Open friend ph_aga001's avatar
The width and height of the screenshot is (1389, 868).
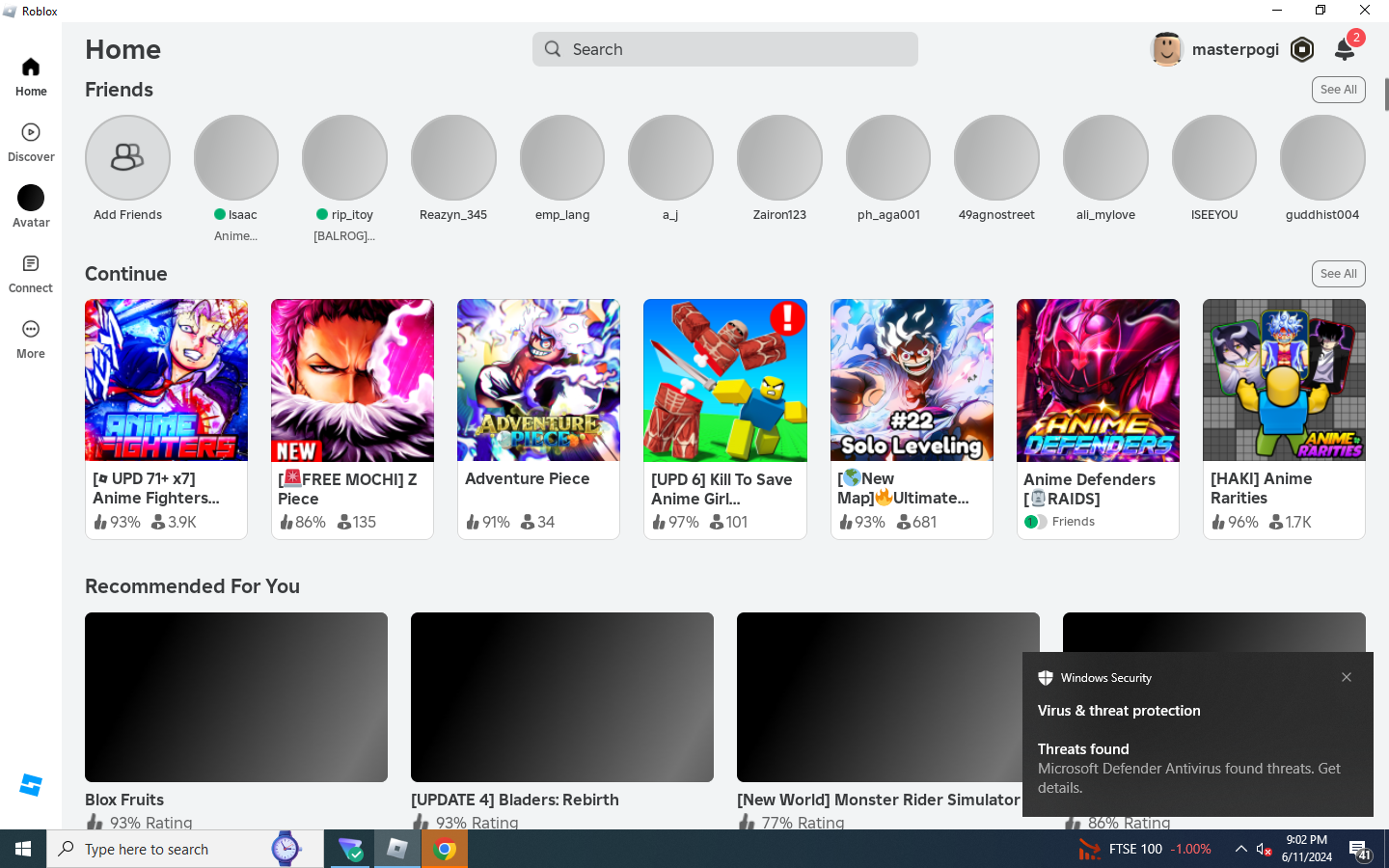(x=888, y=157)
